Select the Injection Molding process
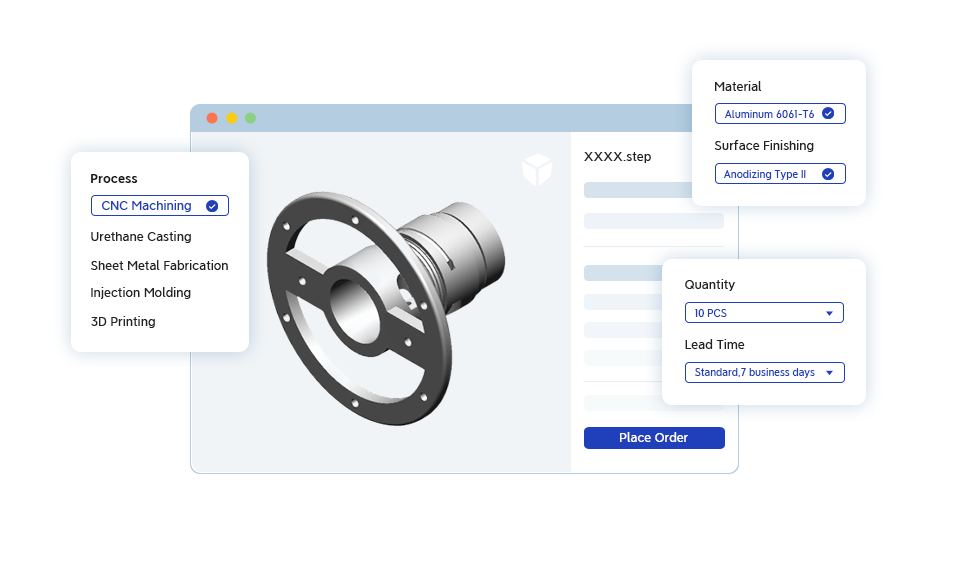 (140, 292)
